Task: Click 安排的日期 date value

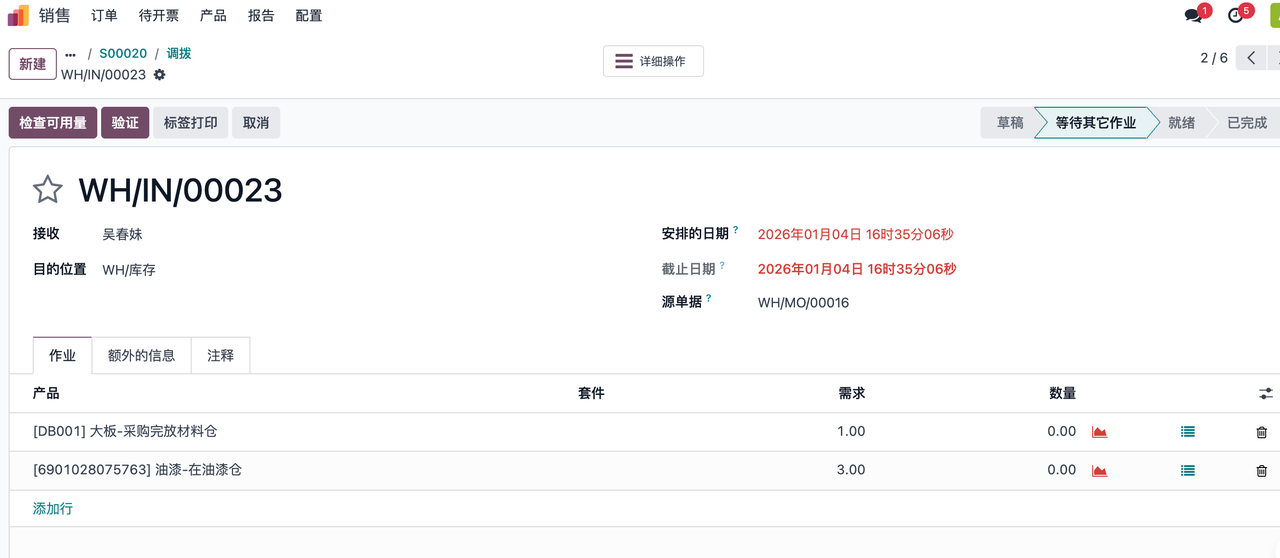Action: [855, 235]
